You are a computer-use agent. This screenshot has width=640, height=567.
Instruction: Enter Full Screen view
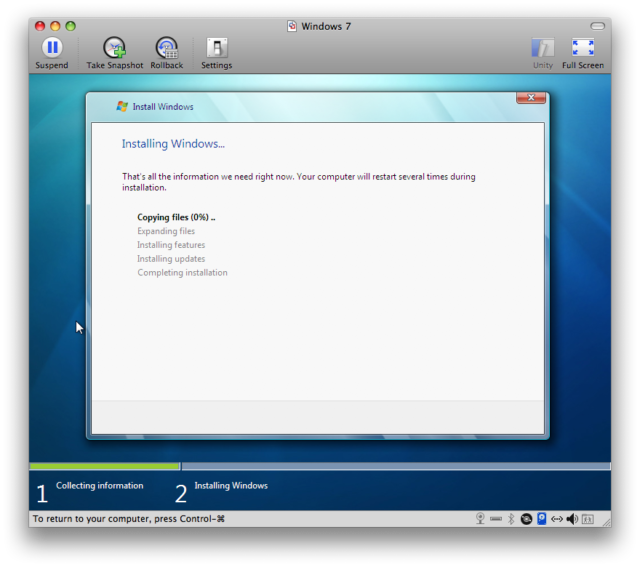(x=582, y=53)
